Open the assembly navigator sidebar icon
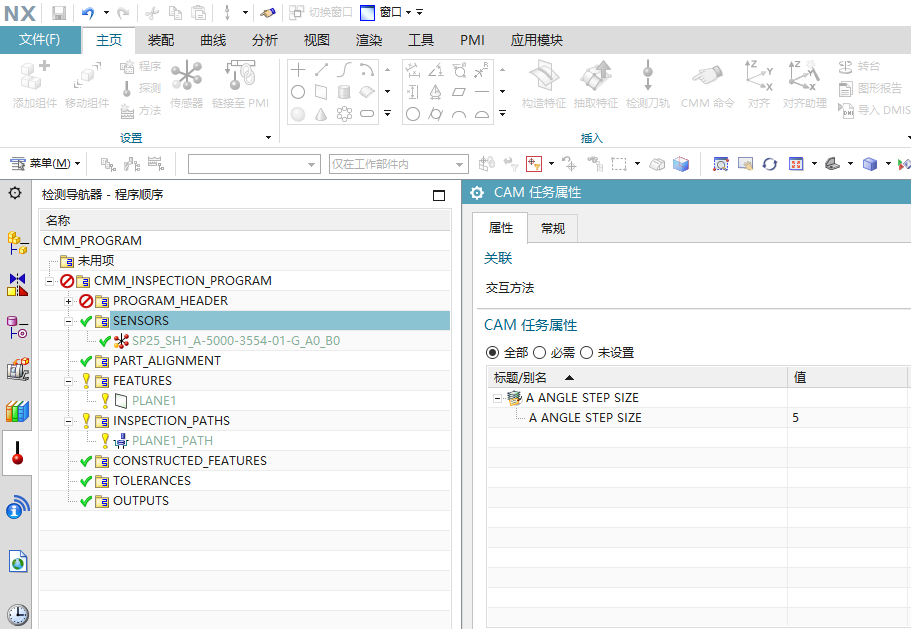This screenshot has width=911, height=629. click(x=17, y=243)
